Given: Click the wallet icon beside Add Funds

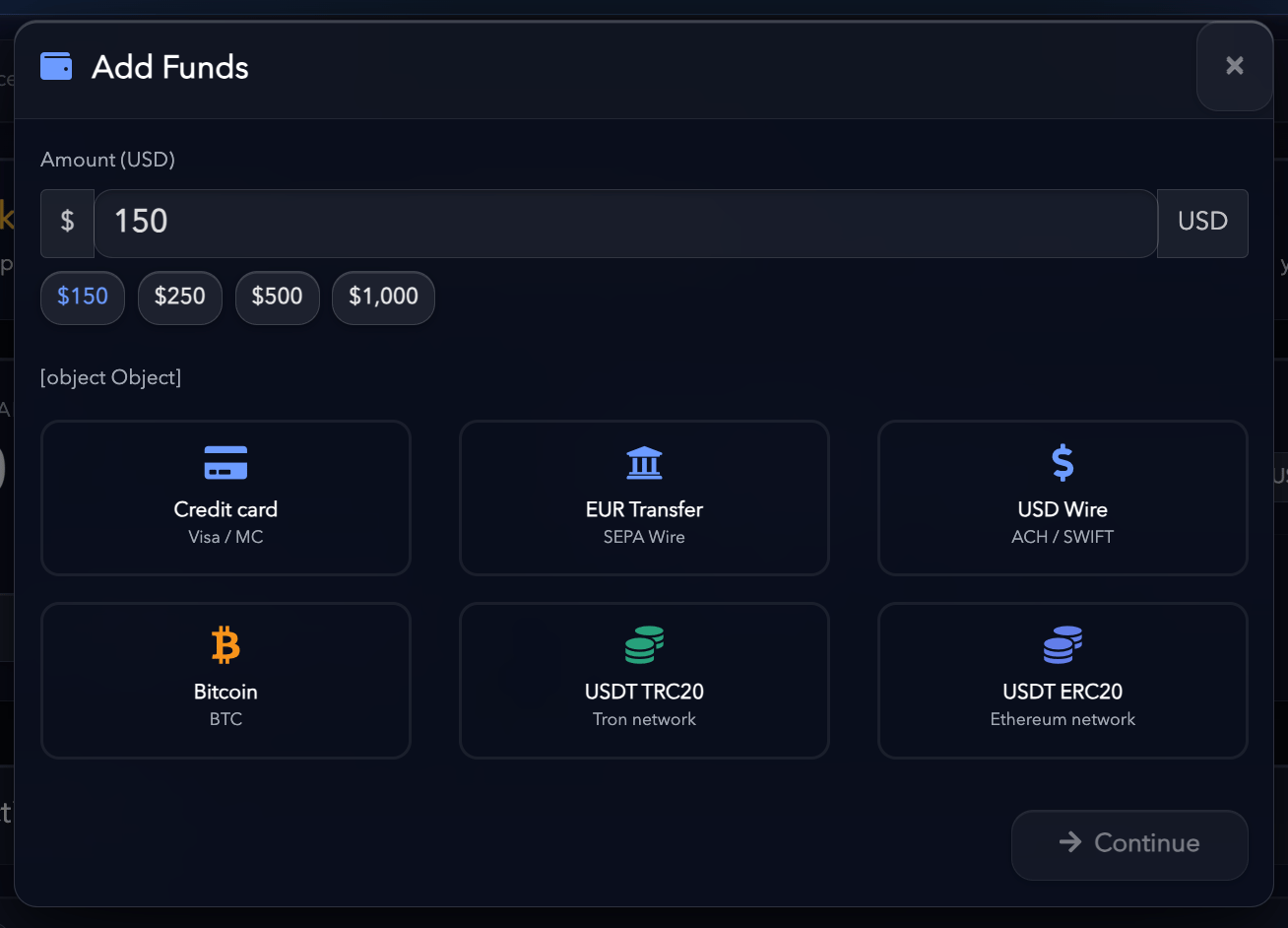Looking at the screenshot, I should pyautogui.click(x=56, y=67).
